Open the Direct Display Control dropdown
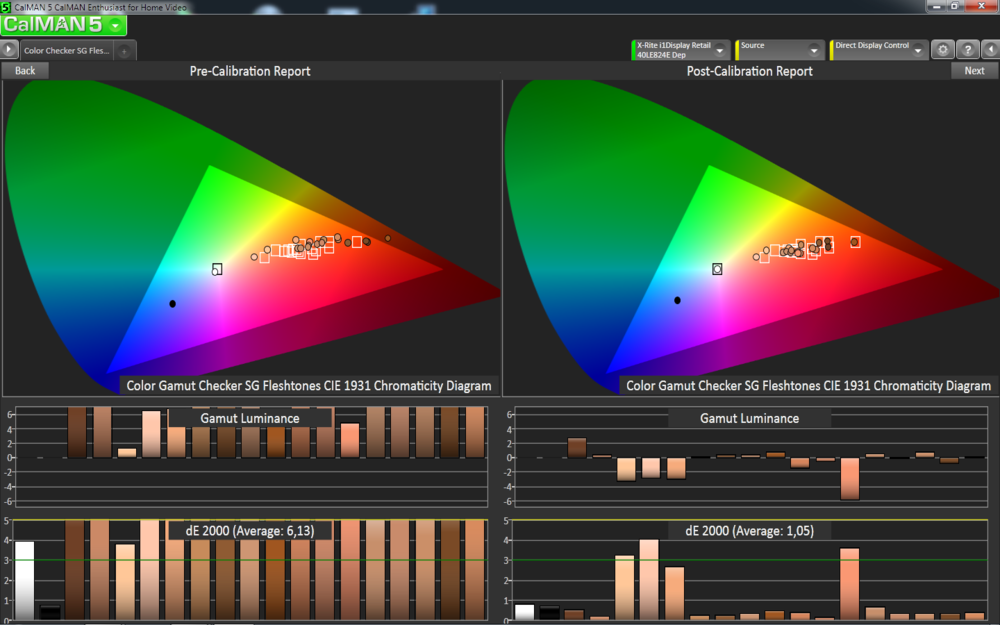This screenshot has height=625, width=1000. tap(916, 49)
